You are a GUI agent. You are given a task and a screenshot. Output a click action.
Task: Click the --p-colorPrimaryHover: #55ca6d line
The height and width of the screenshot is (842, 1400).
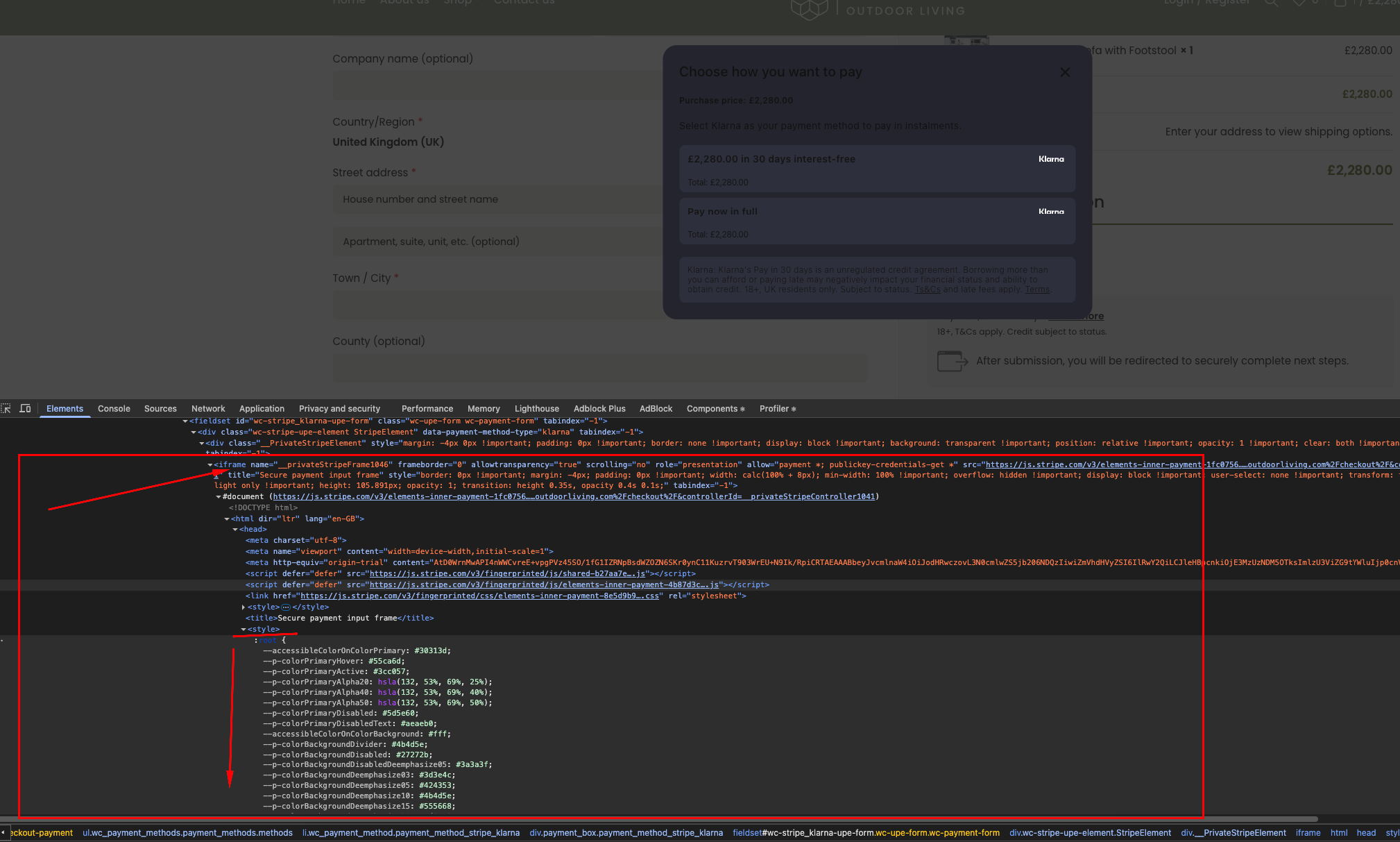[x=334, y=662]
